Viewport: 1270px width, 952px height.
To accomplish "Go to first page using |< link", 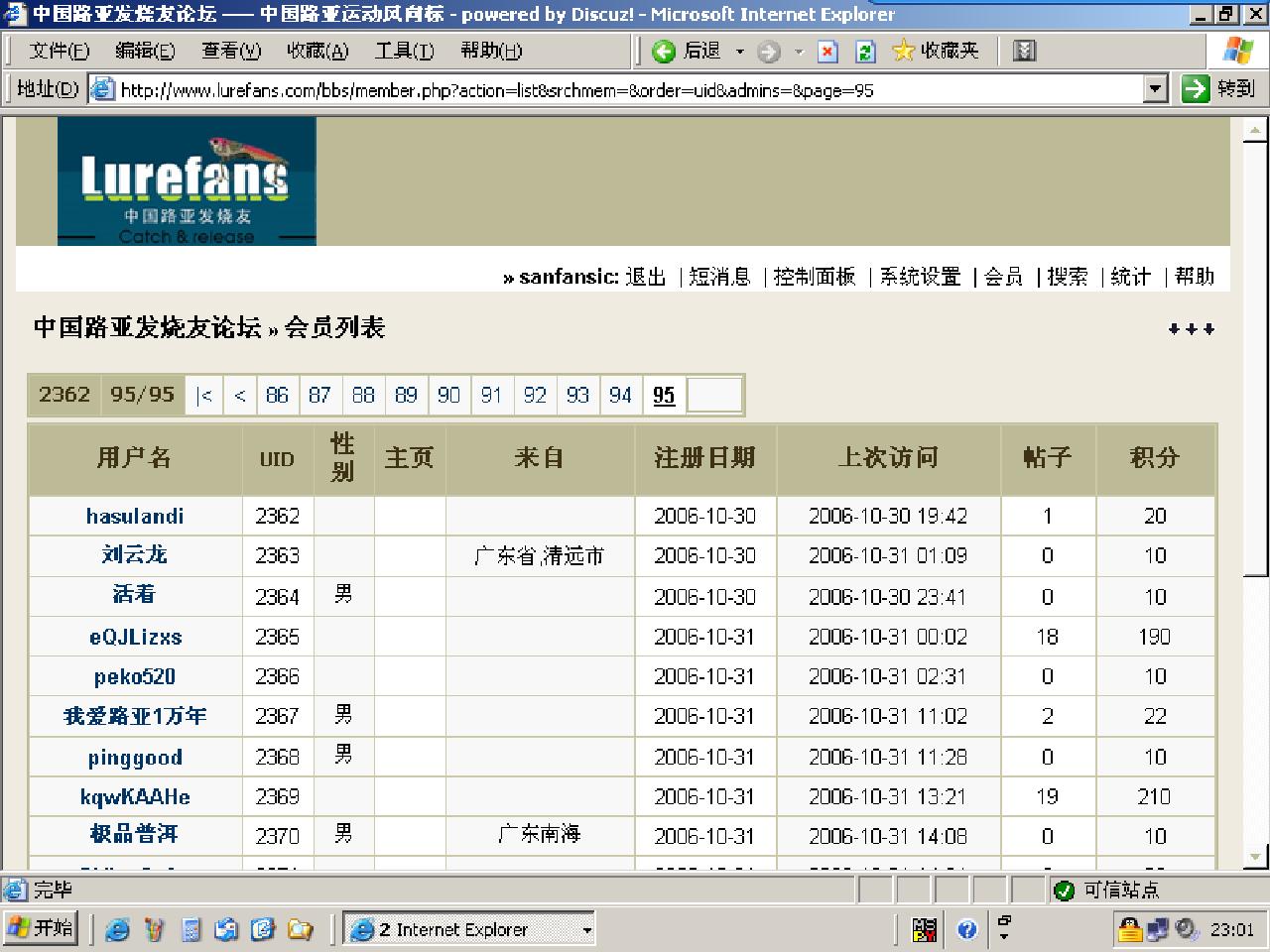I will coord(203,395).
